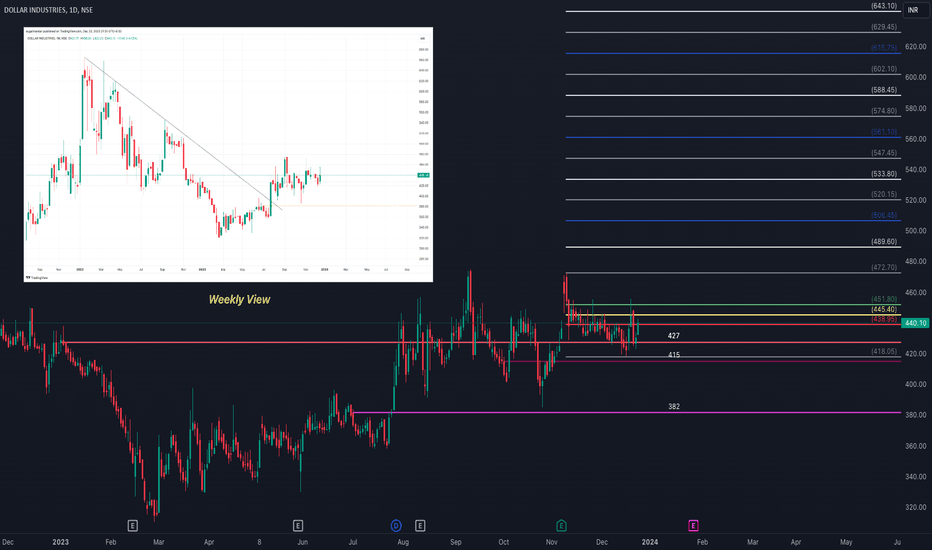
Task: Select the current price label 440.10
Action: click(915, 323)
